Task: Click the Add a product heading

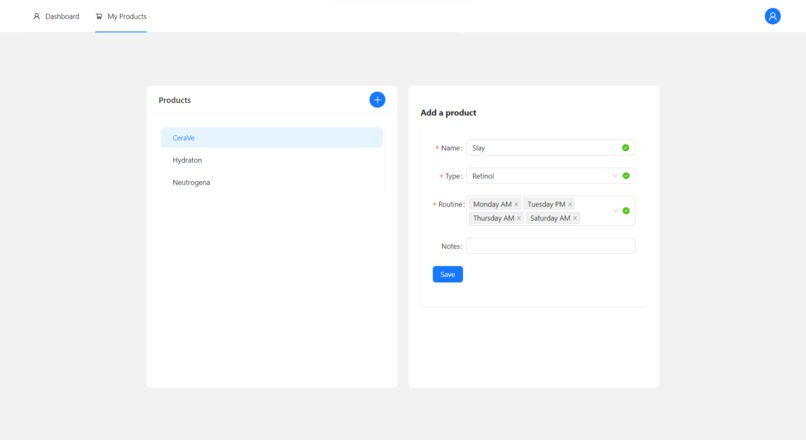Action: (x=448, y=113)
